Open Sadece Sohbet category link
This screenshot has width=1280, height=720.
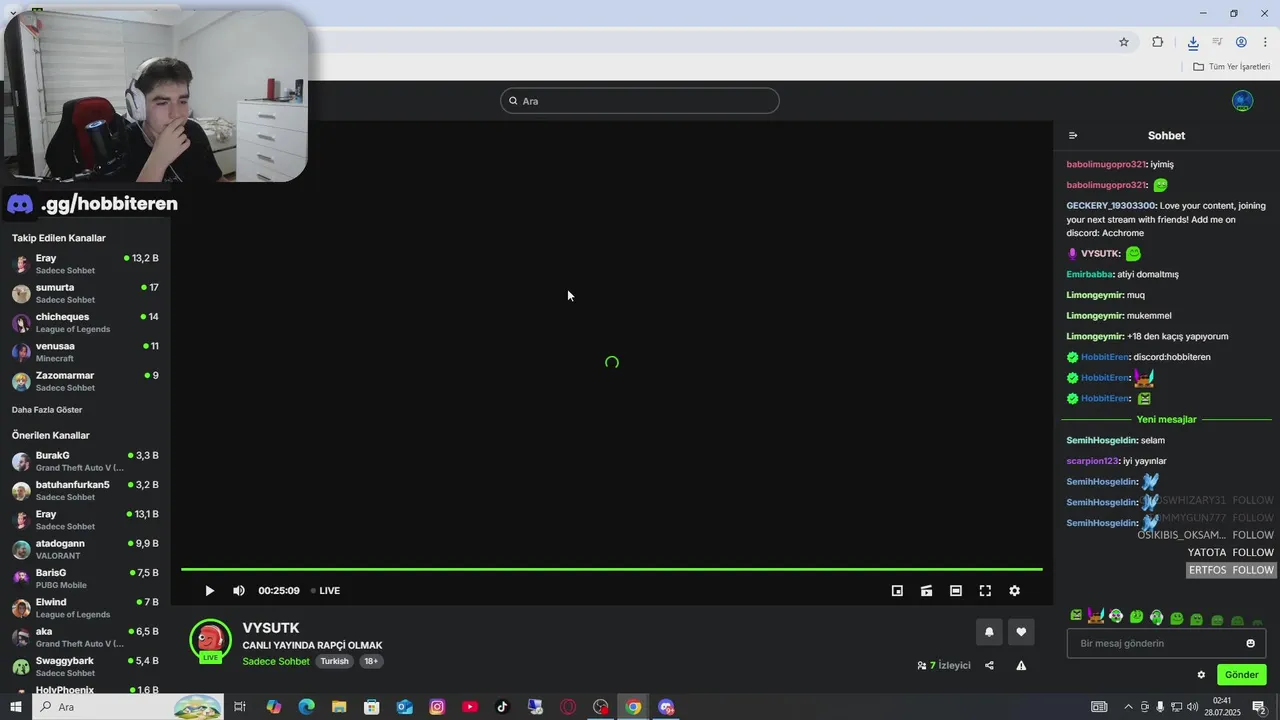point(276,662)
